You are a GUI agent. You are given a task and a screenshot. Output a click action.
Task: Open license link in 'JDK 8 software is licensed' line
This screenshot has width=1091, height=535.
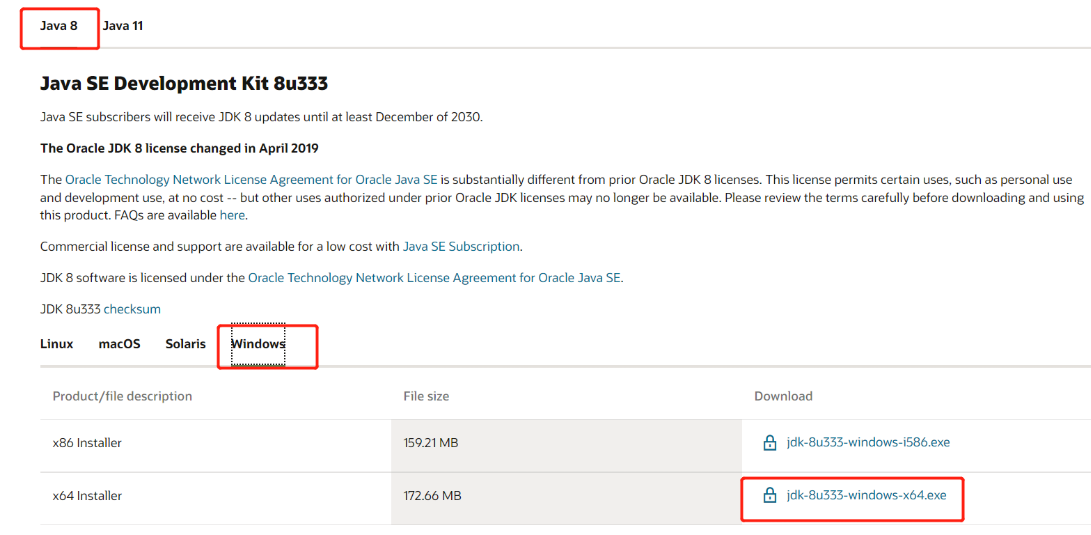434,278
